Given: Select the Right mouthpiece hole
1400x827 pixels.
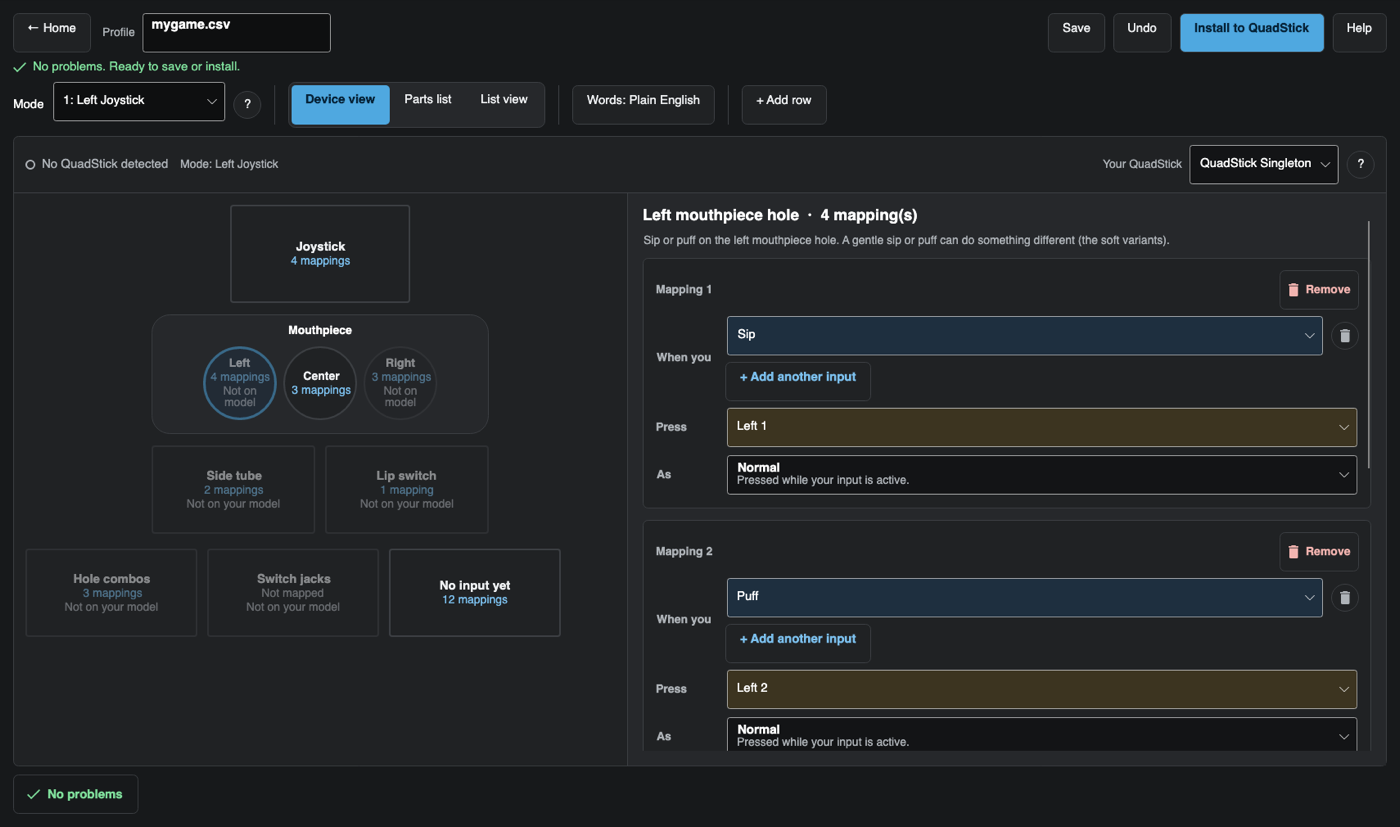Looking at the screenshot, I should click(x=400, y=383).
